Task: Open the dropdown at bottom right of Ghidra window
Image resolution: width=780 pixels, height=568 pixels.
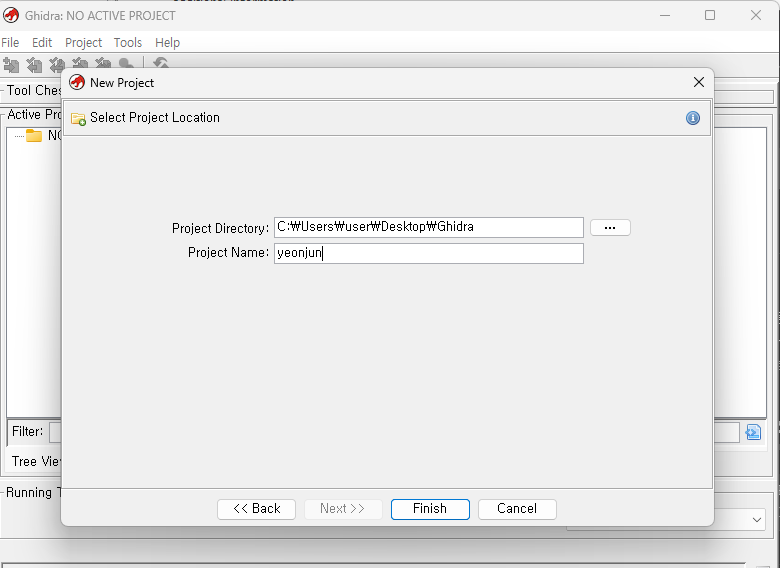Action: (757, 520)
